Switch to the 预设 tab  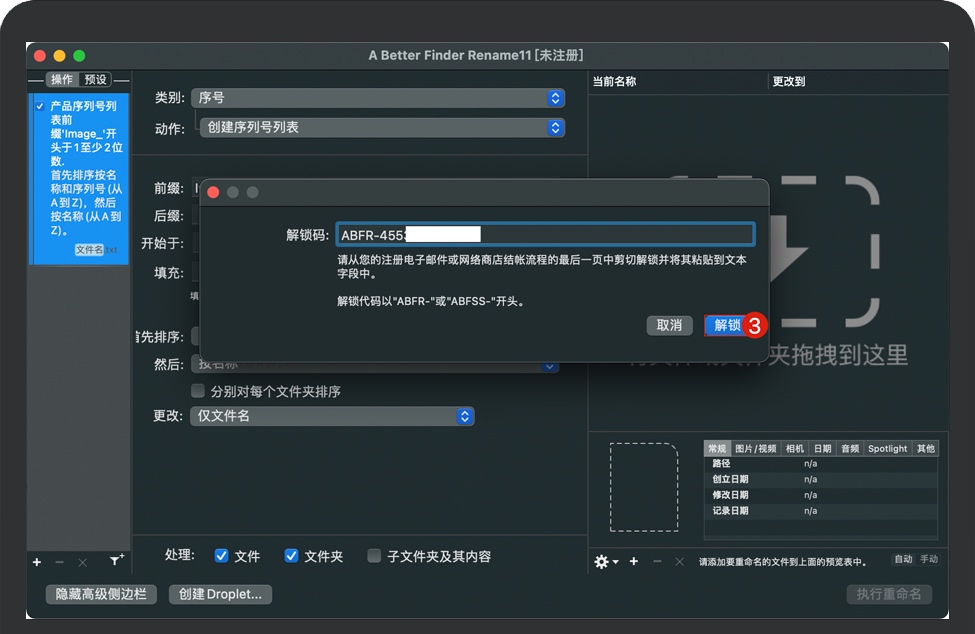click(x=95, y=80)
